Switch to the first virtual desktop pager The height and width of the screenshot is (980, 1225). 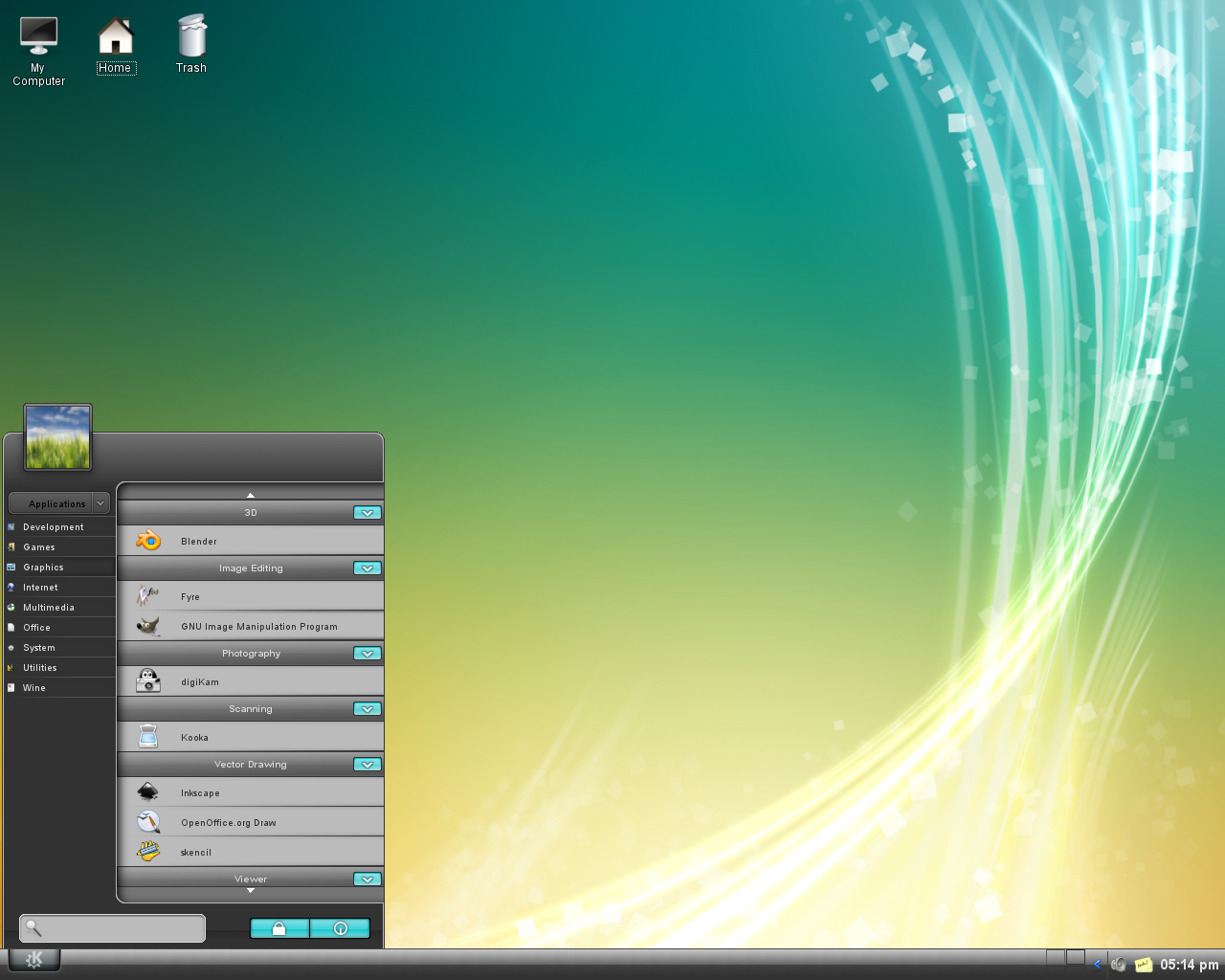coord(1056,957)
